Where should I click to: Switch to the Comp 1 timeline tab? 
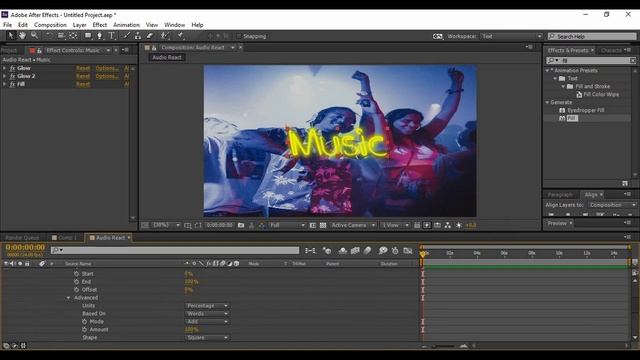[64, 238]
